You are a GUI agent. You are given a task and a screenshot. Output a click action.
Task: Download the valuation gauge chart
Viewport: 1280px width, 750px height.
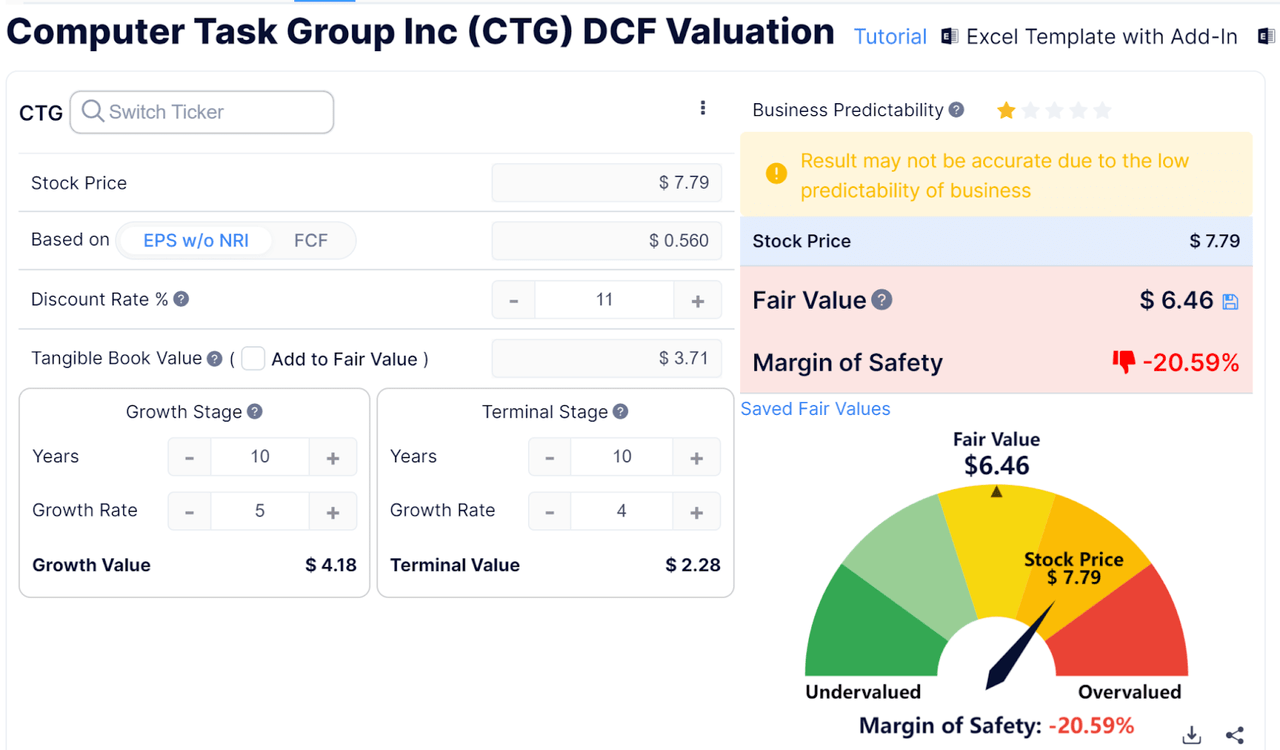coord(1191,735)
